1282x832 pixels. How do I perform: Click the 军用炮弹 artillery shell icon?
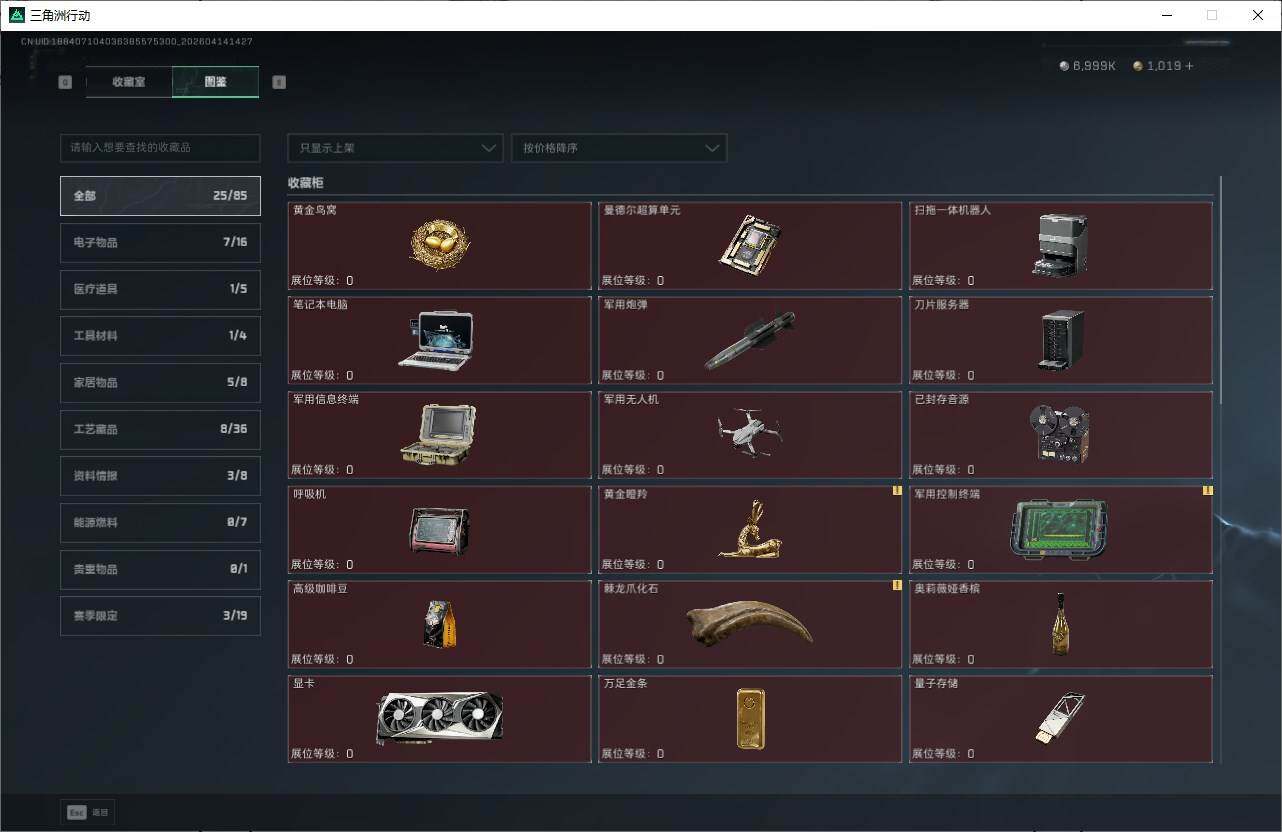(x=750, y=341)
